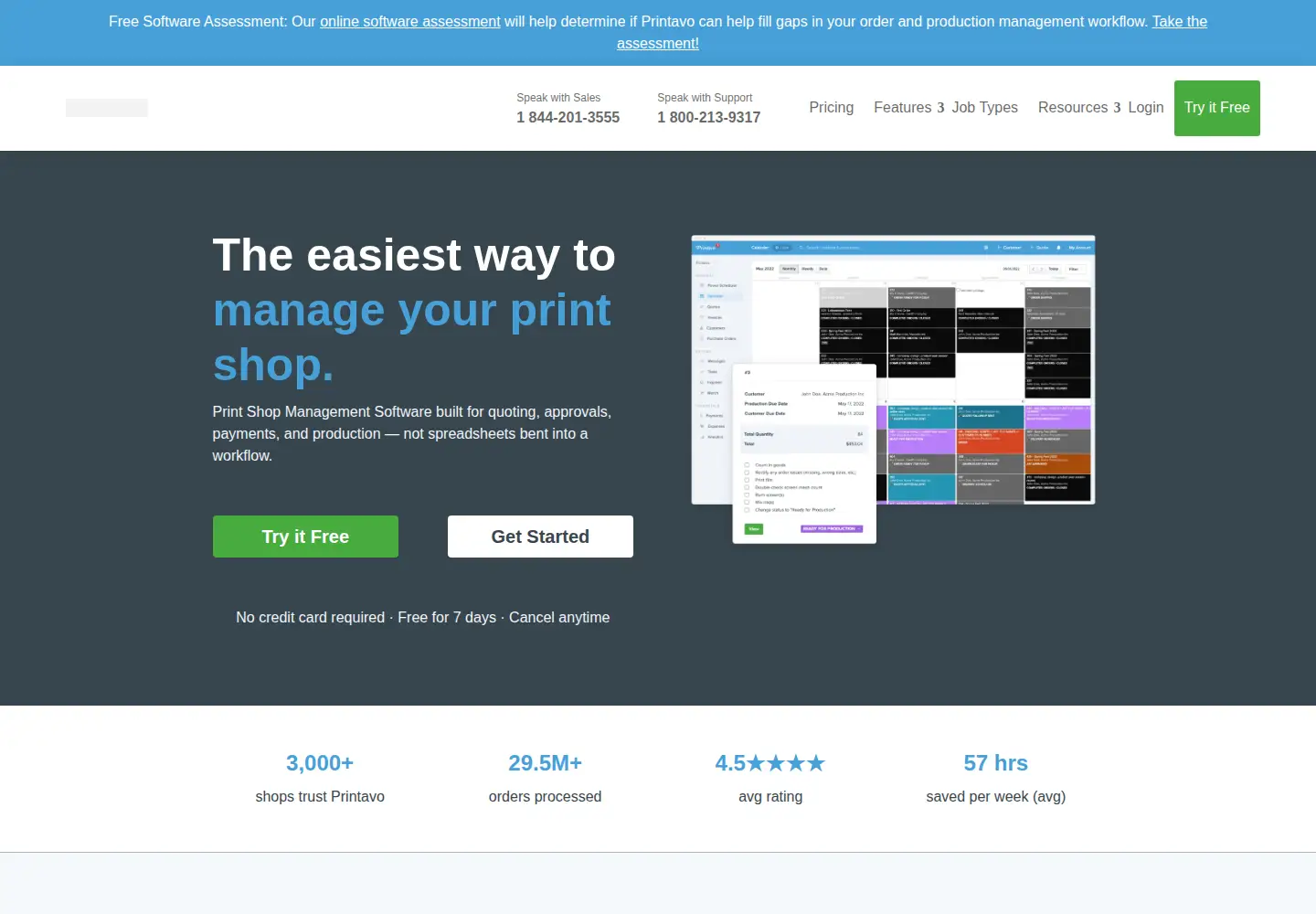Click the 'shops trust Printavo' caption
Screen dimensions: 1316x914
pyautogui.click(x=320, y=796)
